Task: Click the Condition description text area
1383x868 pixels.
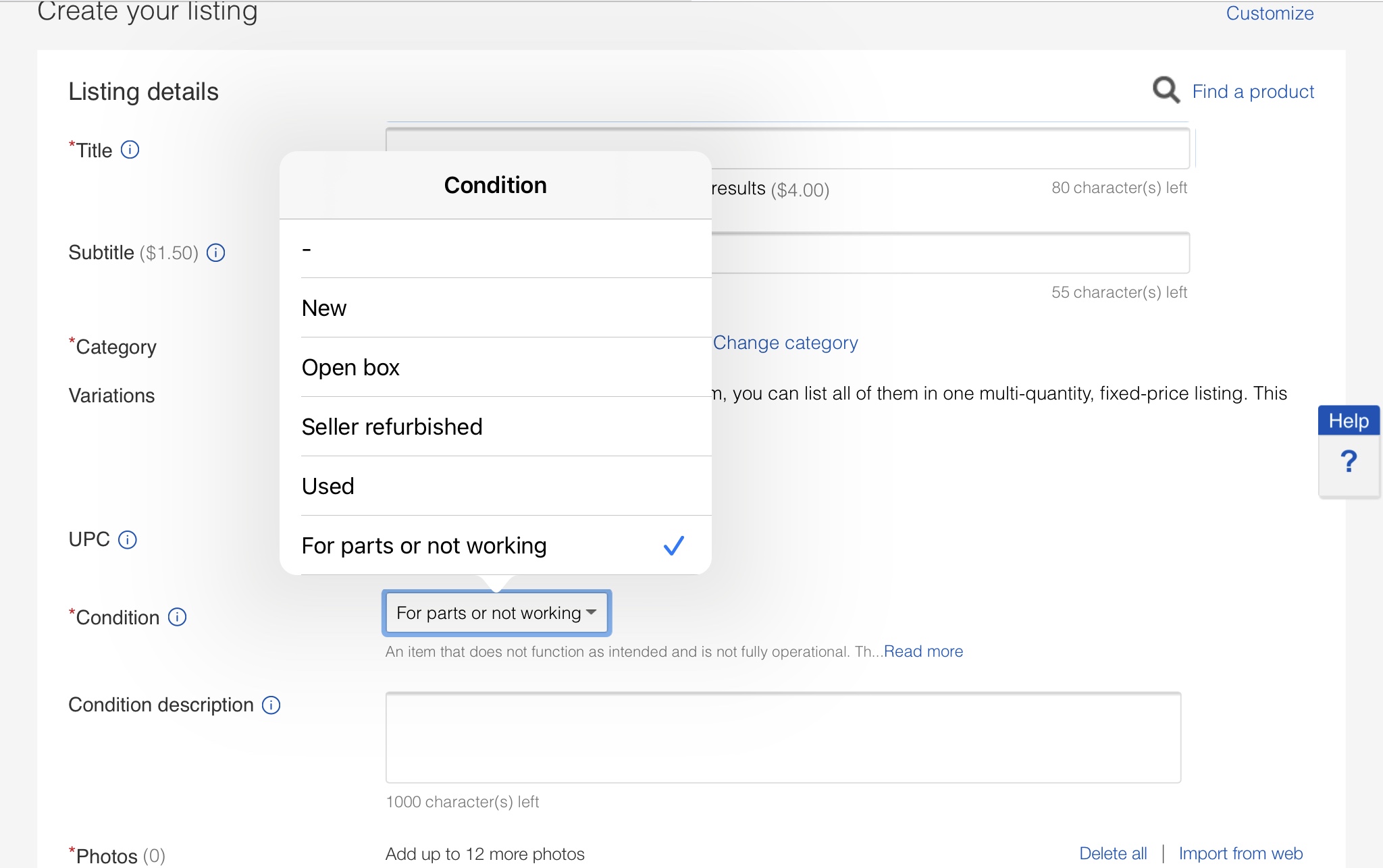Action: coord(783,737)
